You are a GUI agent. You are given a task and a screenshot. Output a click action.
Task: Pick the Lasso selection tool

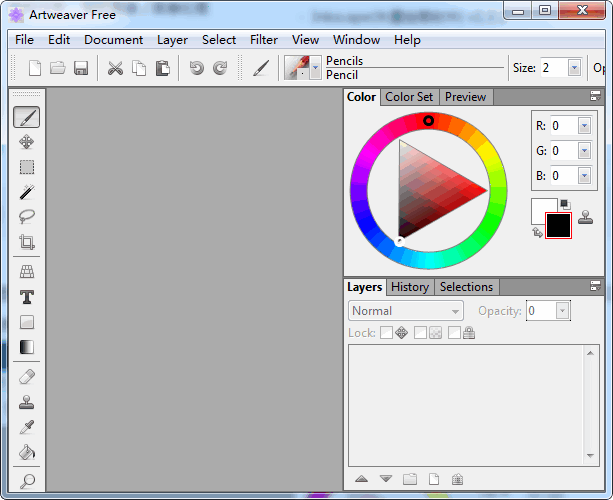click(x=27, y=217)
